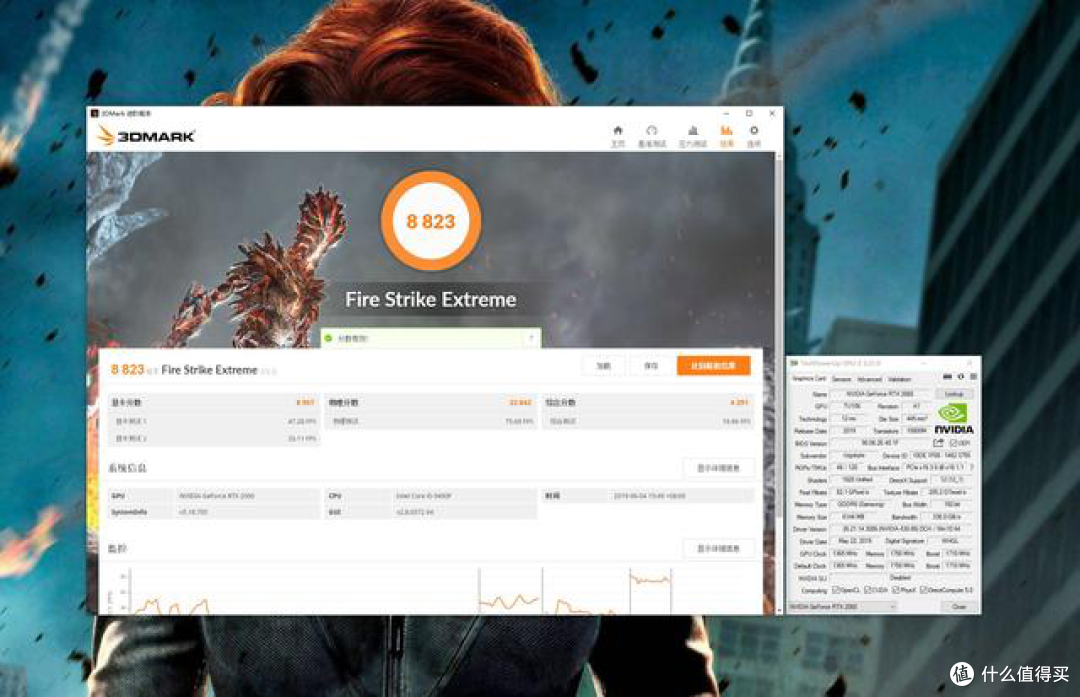This screenshot has width=1080, height=697.
Task: Switch to GPU-Z Advanced tab
Action: click(x=869, y=379)
